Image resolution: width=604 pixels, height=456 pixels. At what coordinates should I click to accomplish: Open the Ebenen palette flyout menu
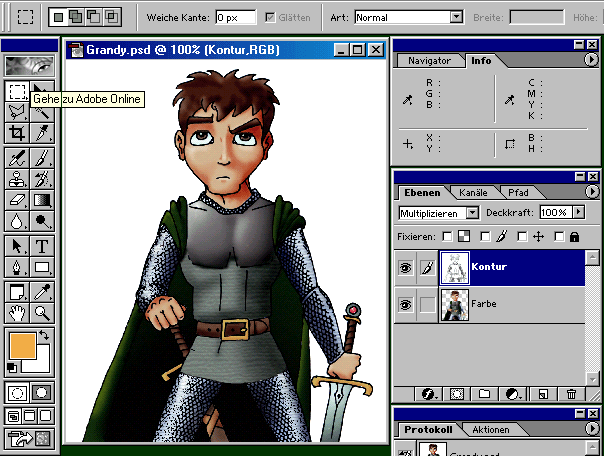[x=592, y=191]
